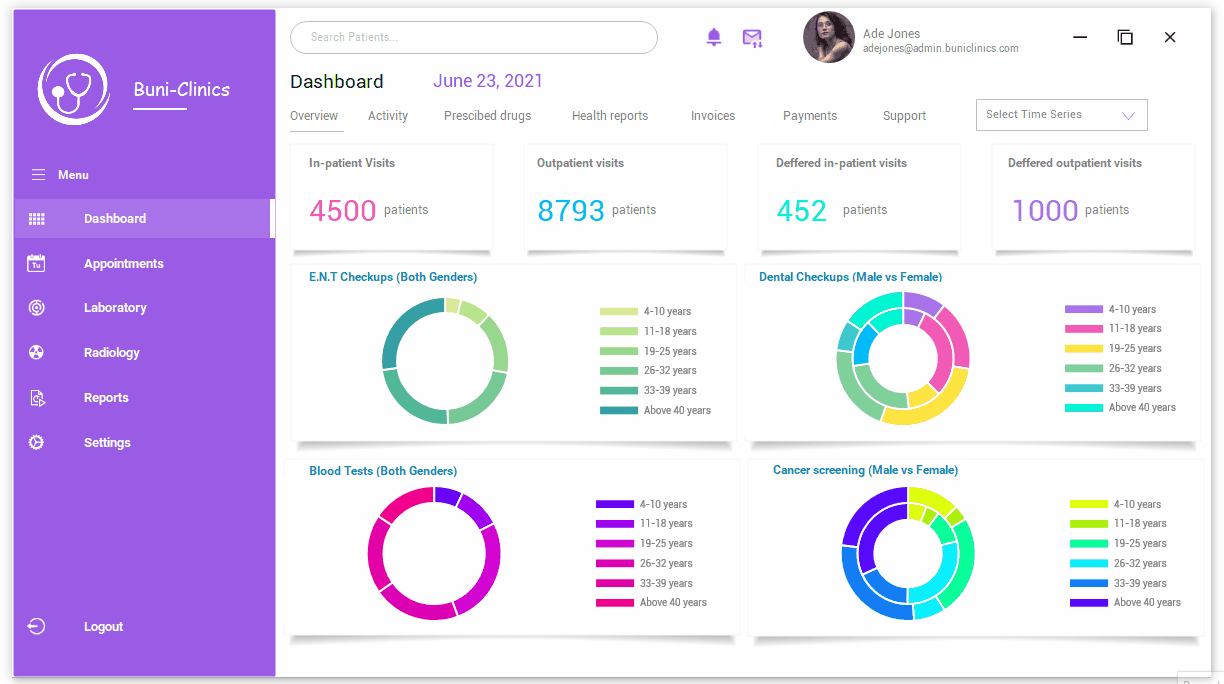The height and width of the screenshot is (684, 1224).
Task: Click the Buni-Clinics brand name
Action: point(182,90)
